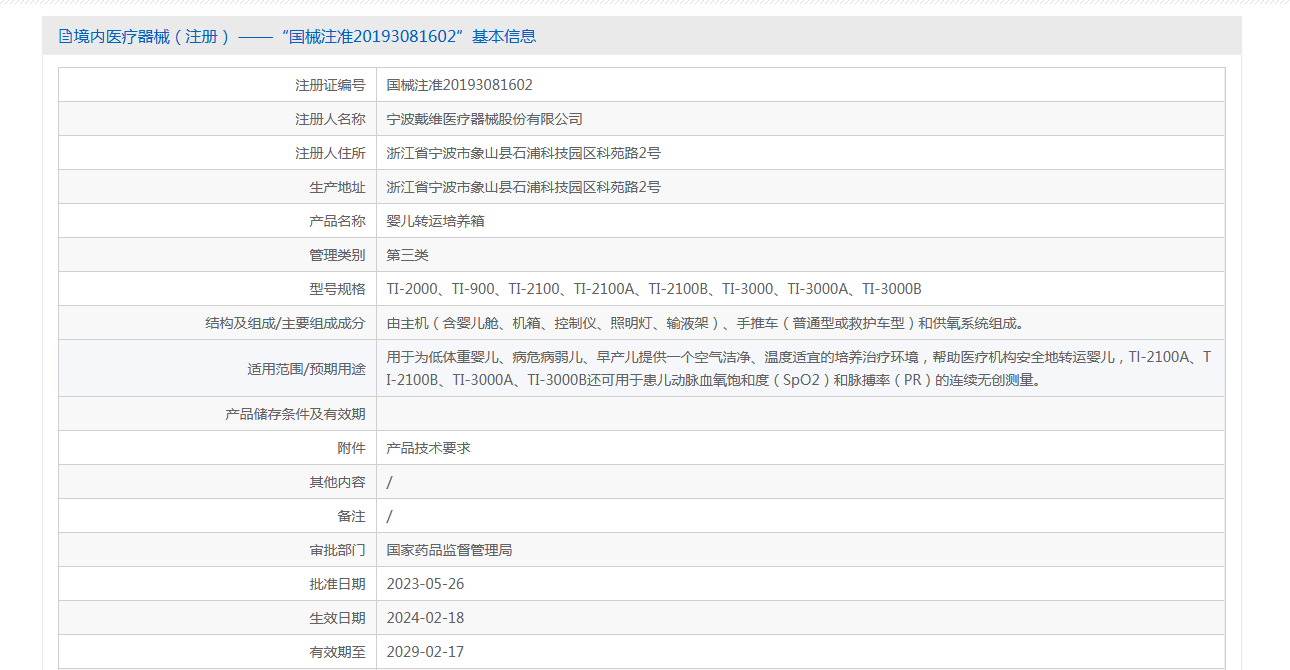Click the document icon beside 境内医疗器械 heading
Image resolution: width=1290 pixels, height=670 pixels.
(65, 37)
